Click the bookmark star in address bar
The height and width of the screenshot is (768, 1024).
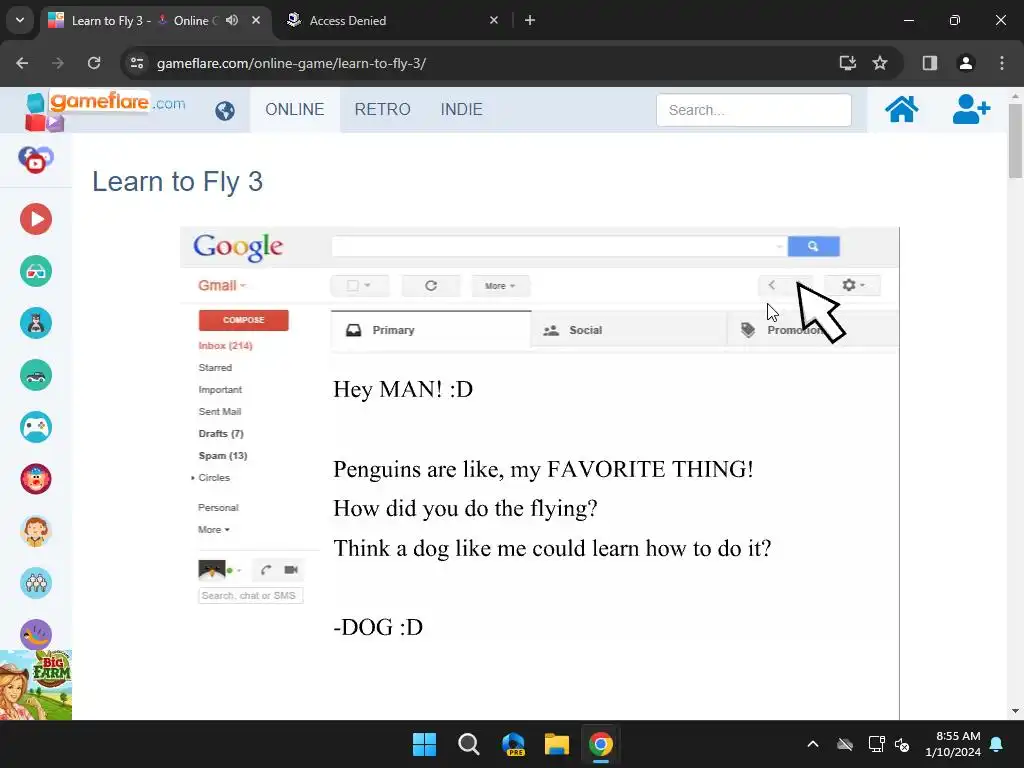(x=880, y=63)
